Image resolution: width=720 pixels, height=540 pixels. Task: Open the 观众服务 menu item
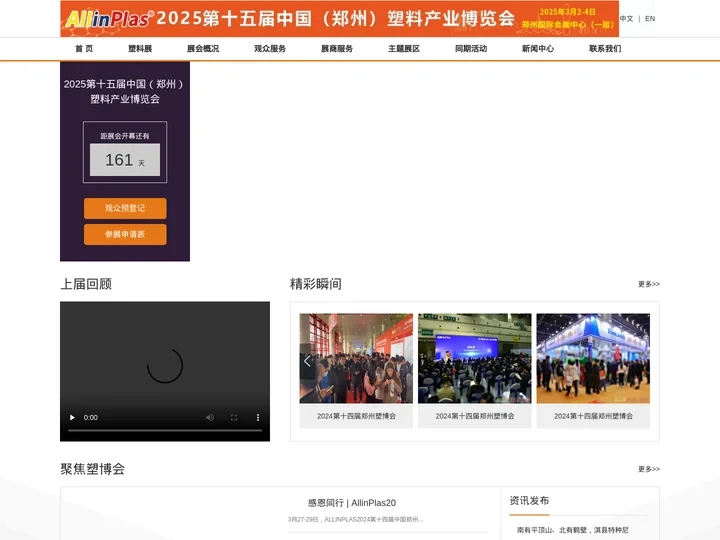[270, 49]
